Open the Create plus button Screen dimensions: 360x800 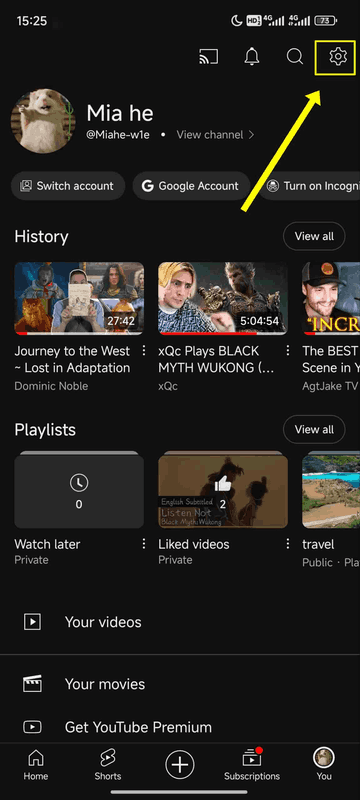click(179, 765)
